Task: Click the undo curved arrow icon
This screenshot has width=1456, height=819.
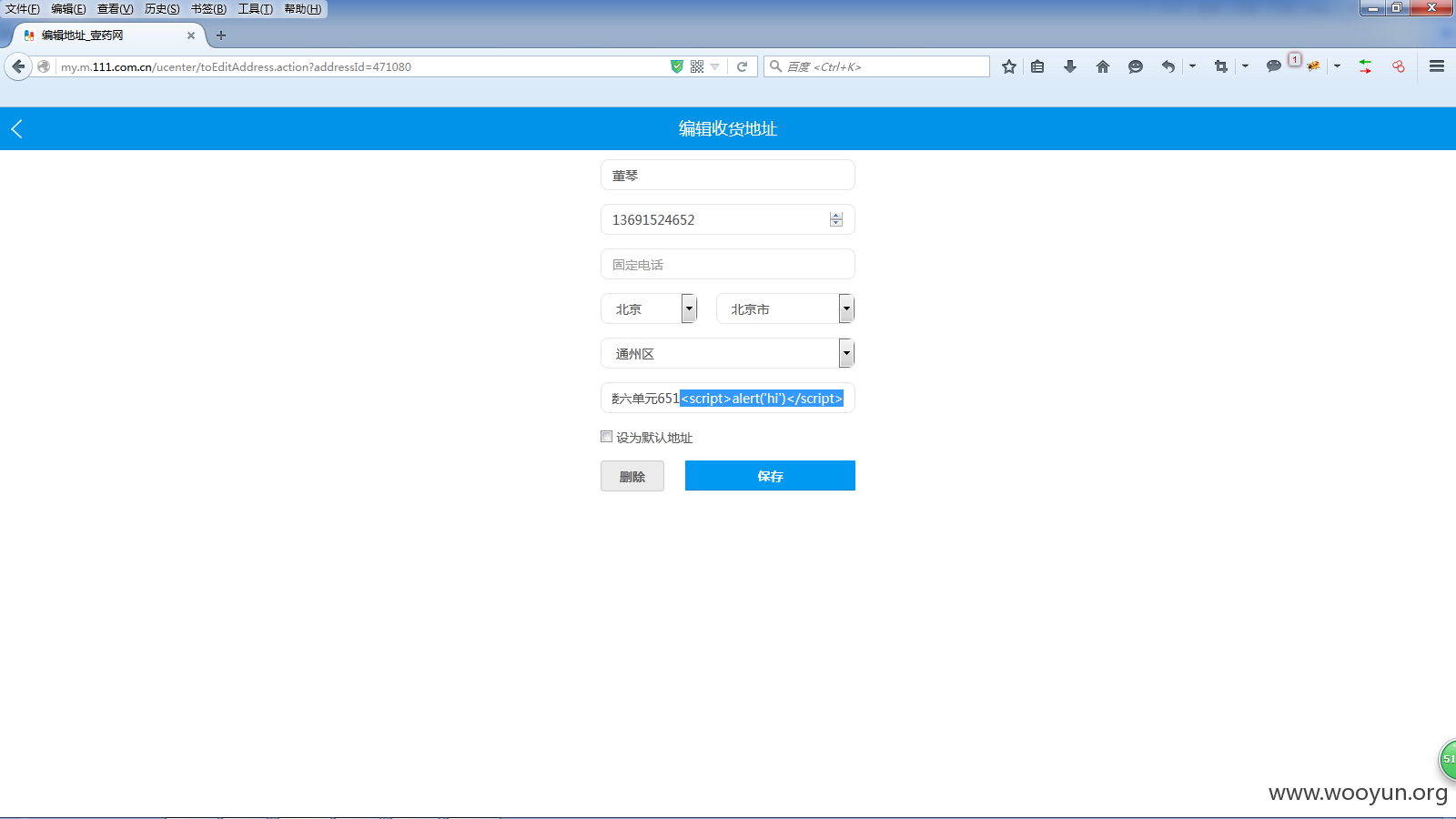Action: coord(1168,66)
